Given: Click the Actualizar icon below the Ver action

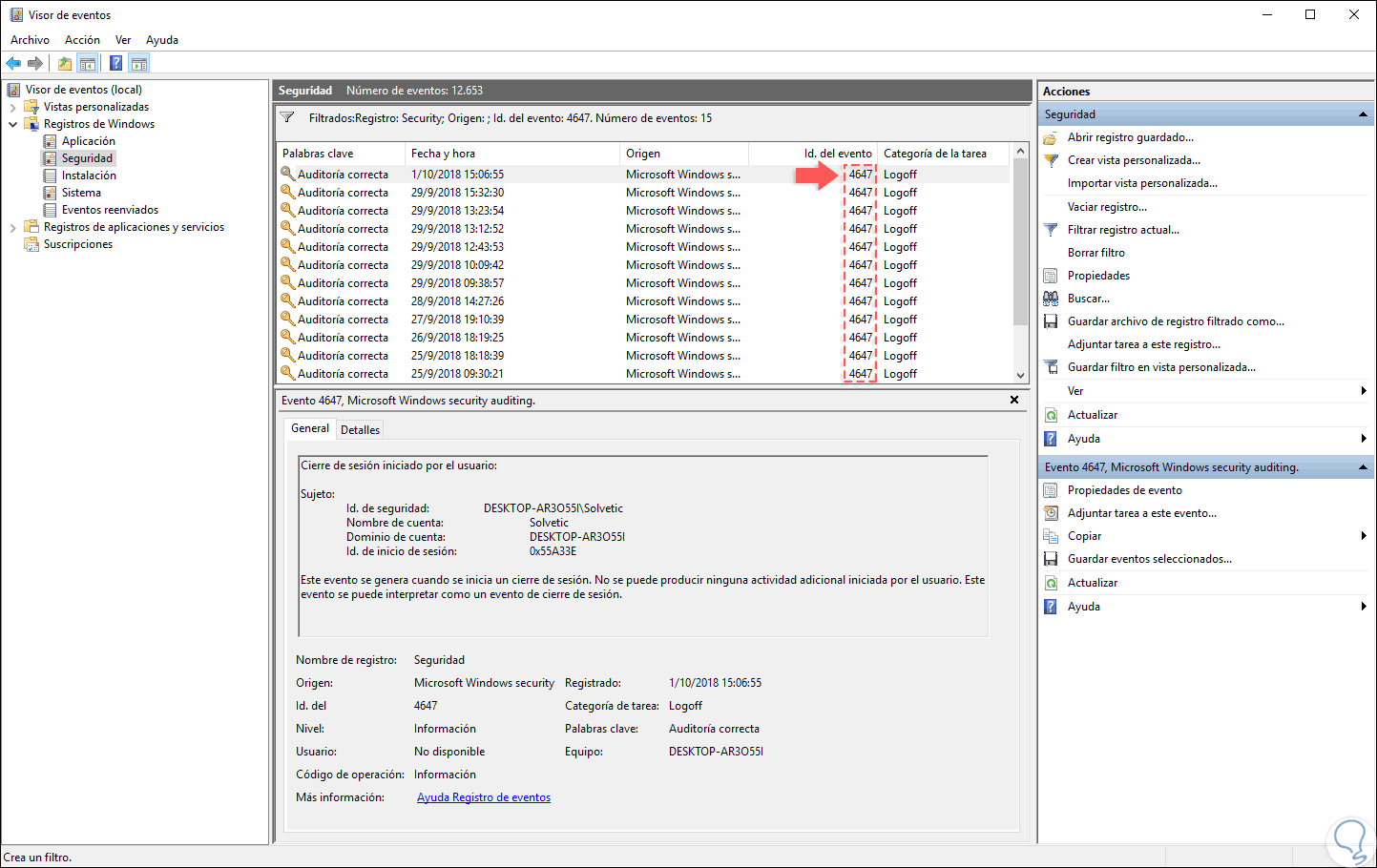Looking at the screenshot, I should pyautogui.click(x=1051, y=415).
